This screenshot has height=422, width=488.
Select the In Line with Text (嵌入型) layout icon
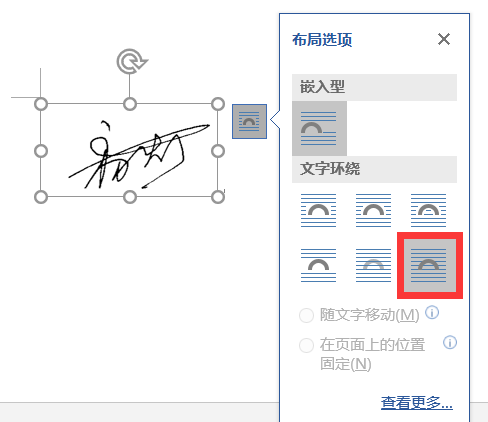coord(319,128)
